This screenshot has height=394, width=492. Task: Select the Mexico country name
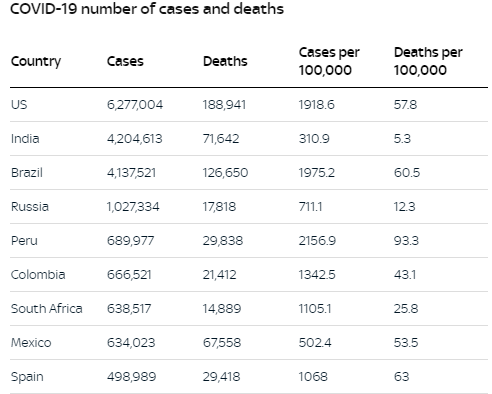[x=31, y=343]
